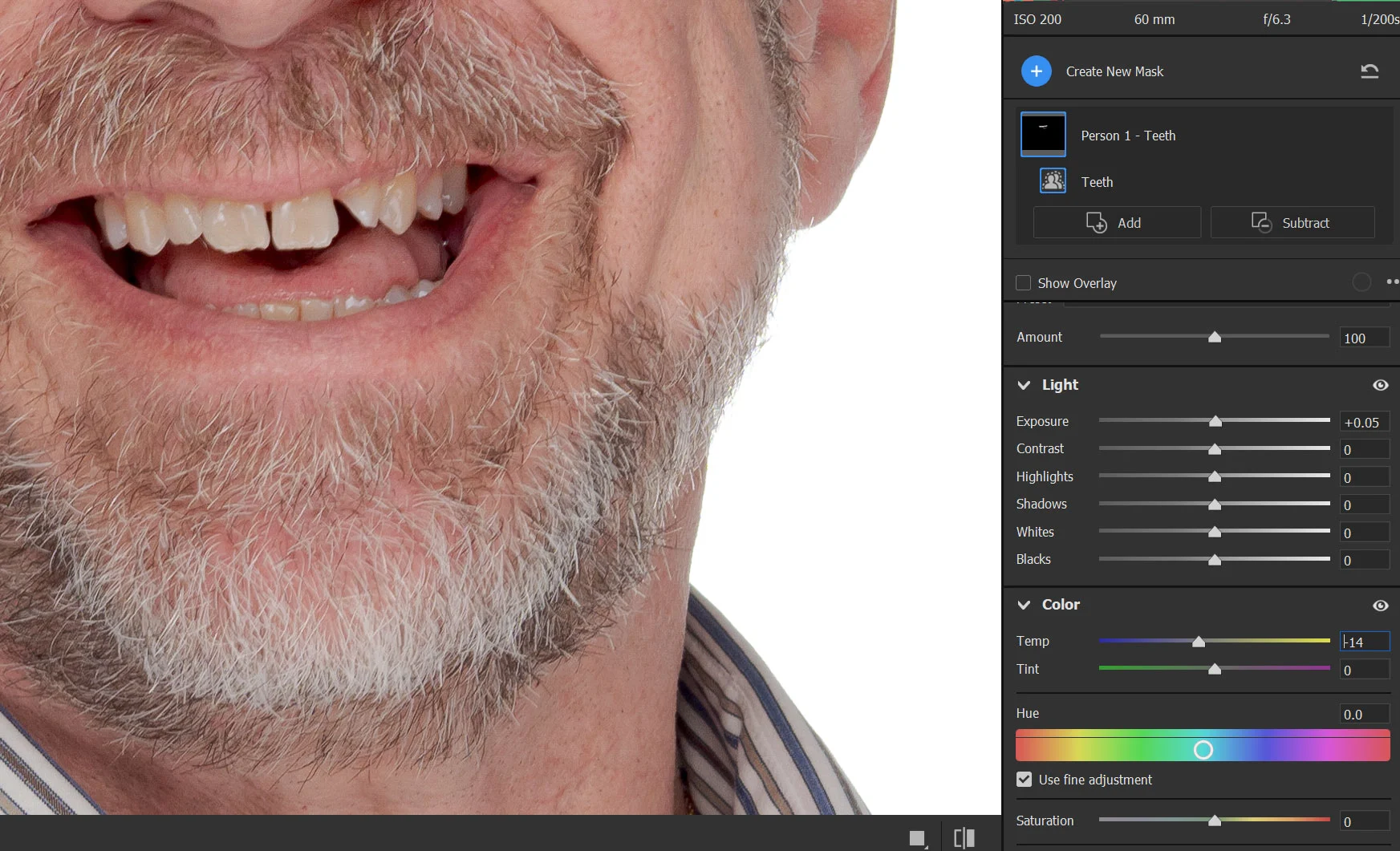Switch to before/after split view icon
This screenshot has height=851, width=1400.
(x=964, y=838)
